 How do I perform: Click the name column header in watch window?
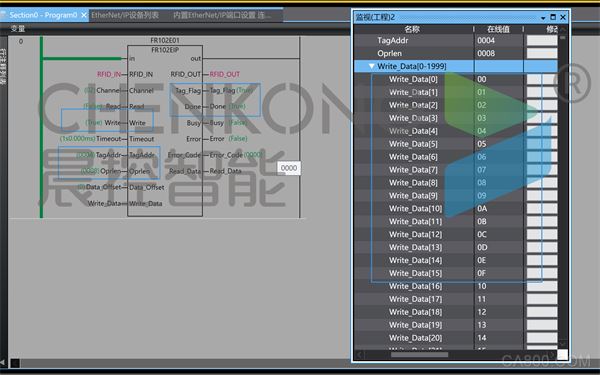coord(412,29)
